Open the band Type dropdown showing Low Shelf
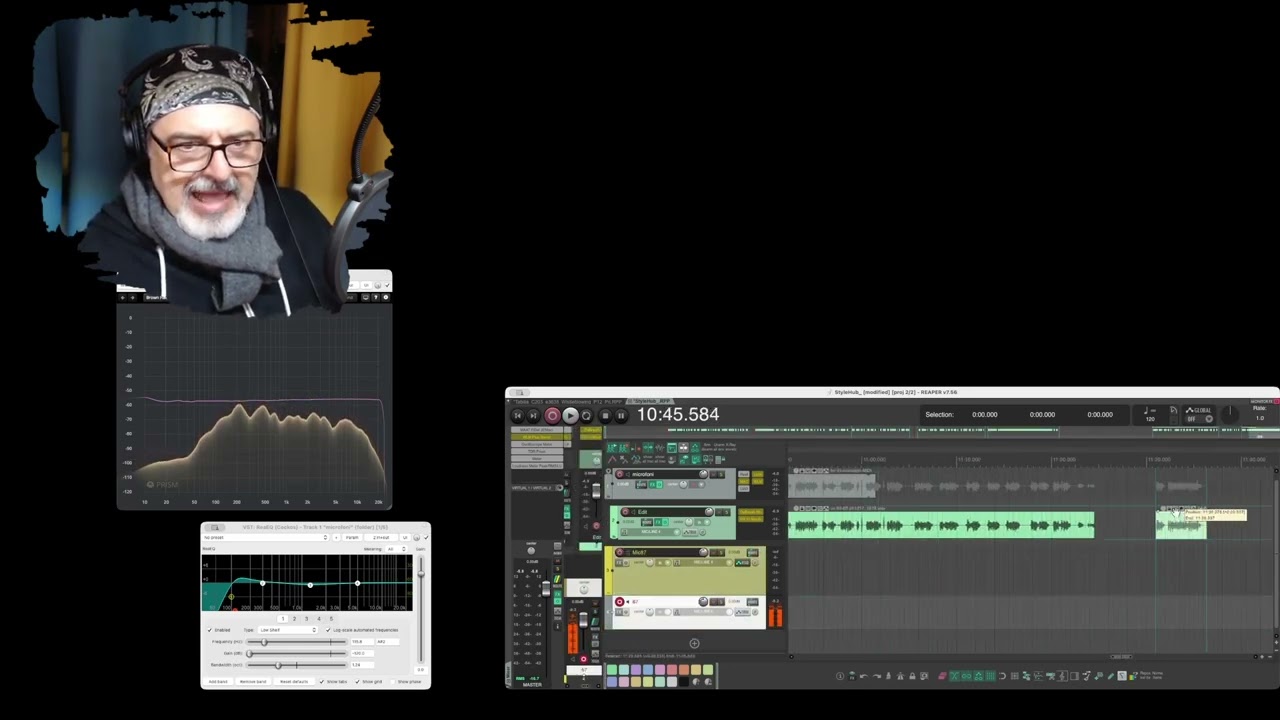 coord(288,630)
